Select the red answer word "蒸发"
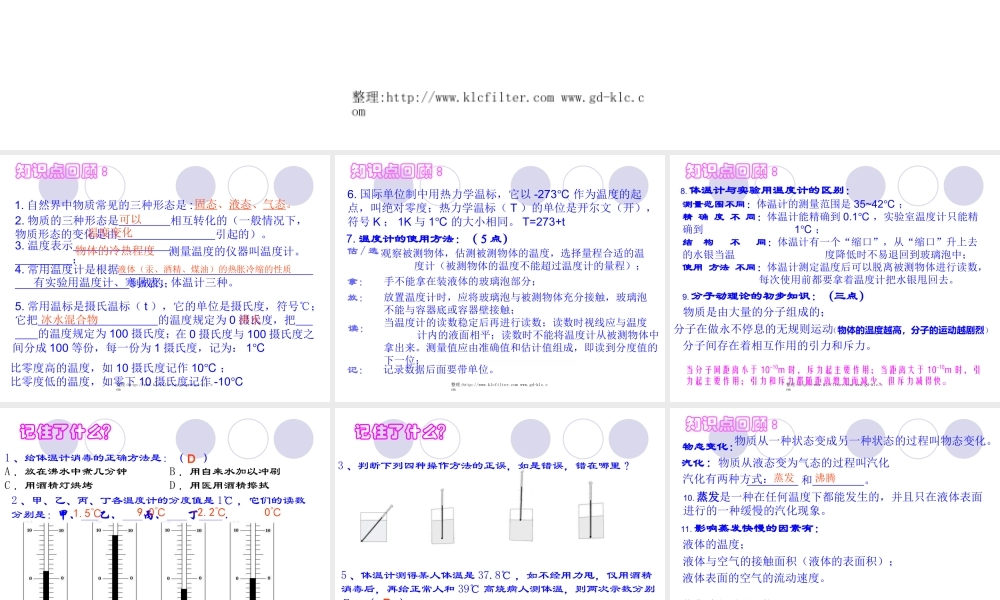Screen dimensions: 1000x600 [x=784, y=478]
